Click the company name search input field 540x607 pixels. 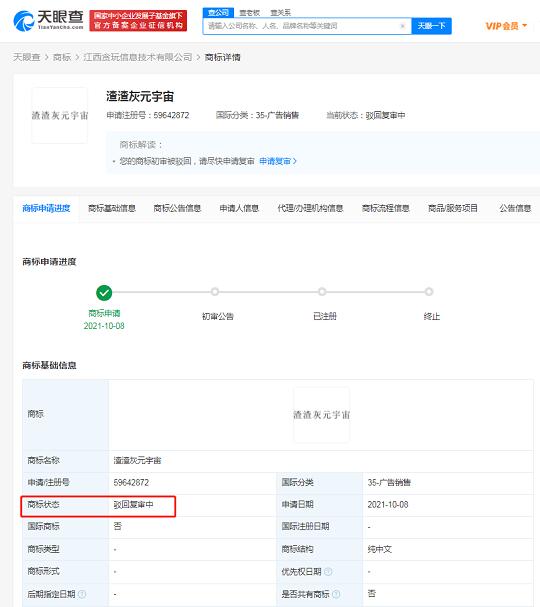coord(302,26)
